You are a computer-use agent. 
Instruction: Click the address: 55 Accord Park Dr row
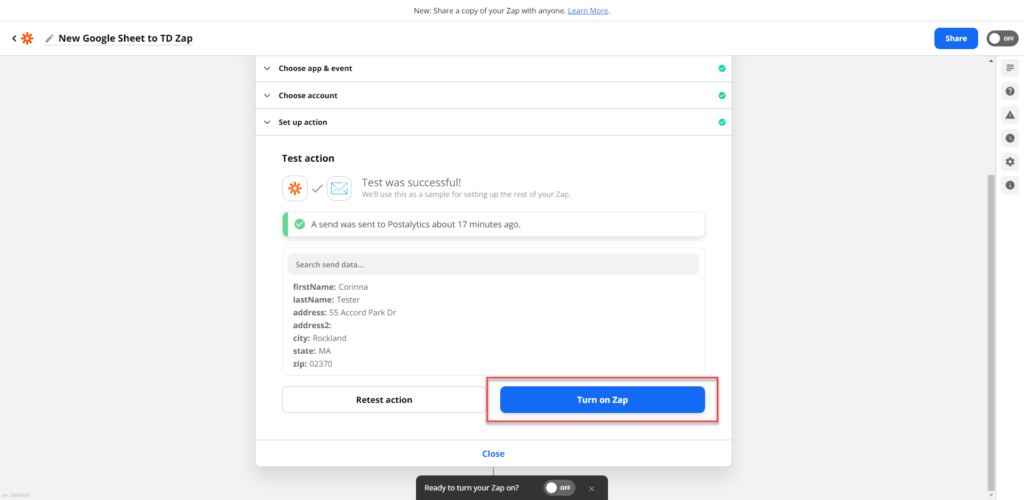point(344,313)
